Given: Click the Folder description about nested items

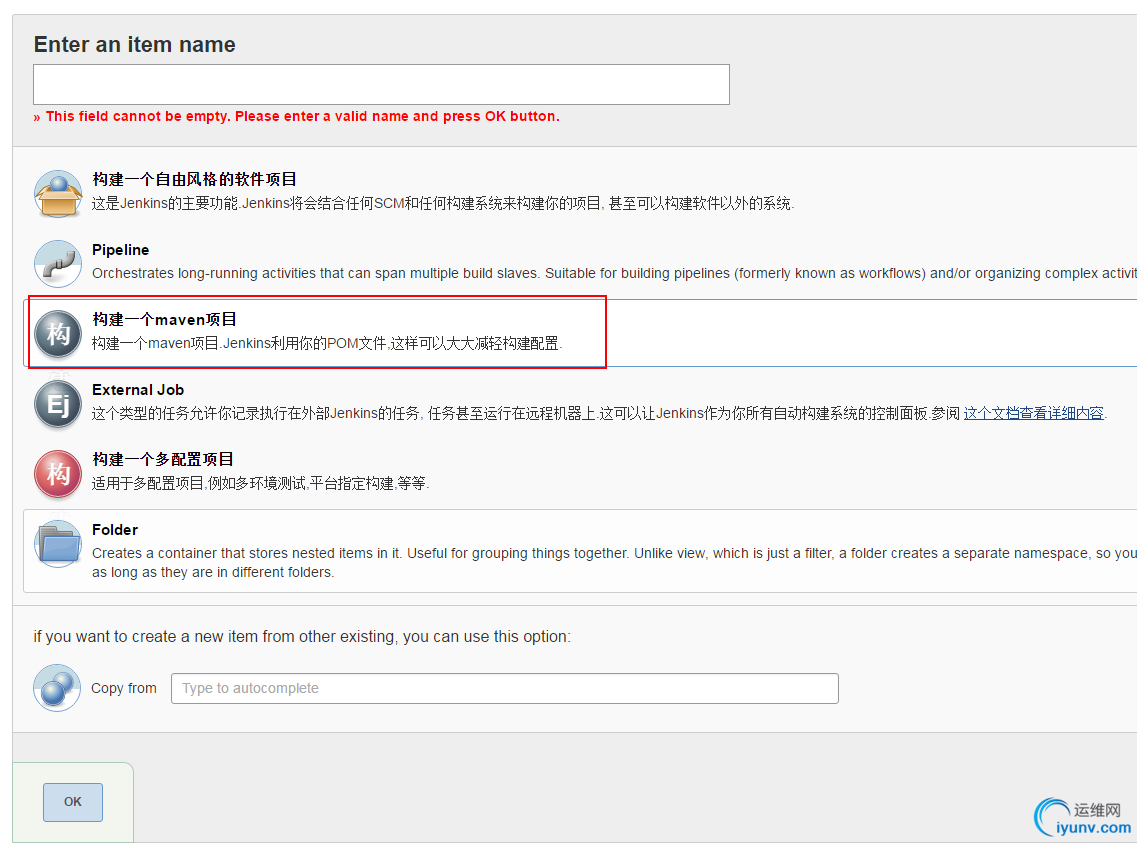Looking at the screenshot, I should click(614, 563).
